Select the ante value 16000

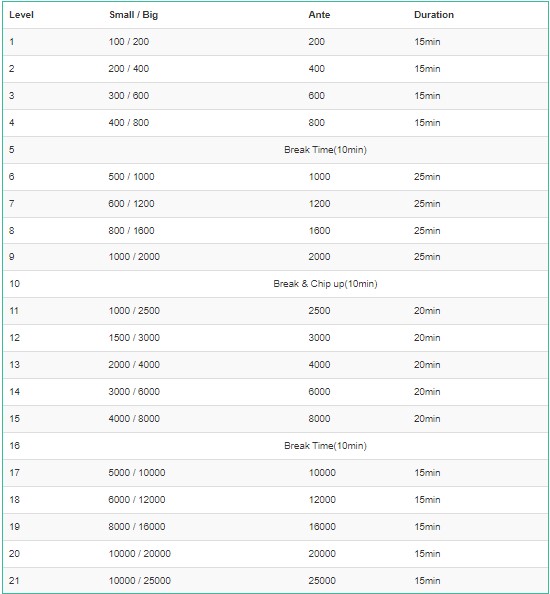(x=322, y=527)
